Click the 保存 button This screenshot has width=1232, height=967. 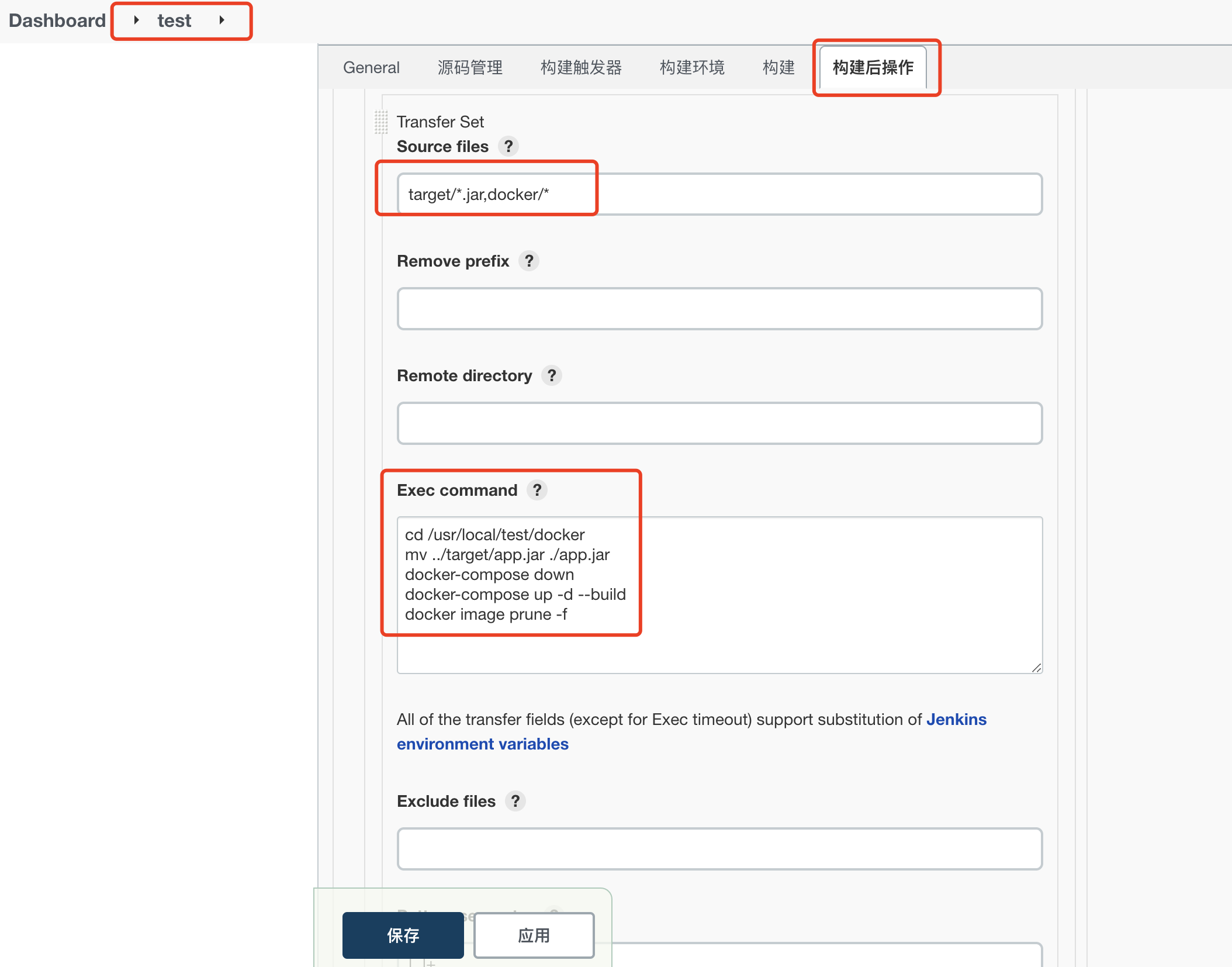[x=403, y=935]
